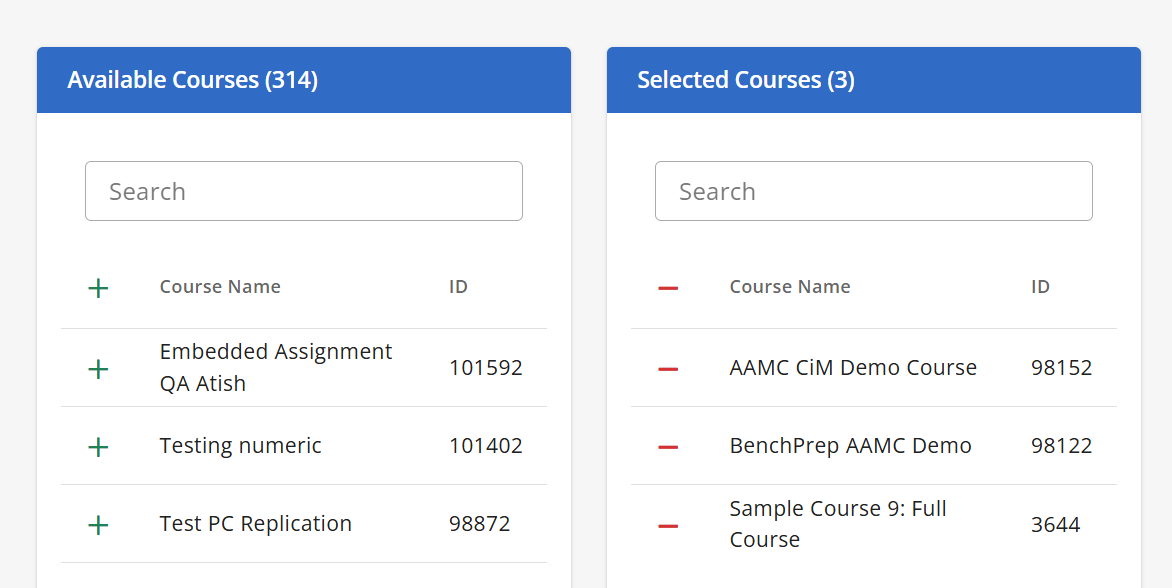The height and width of the screenshot is (588, 1172).
Task: Add all available courses with header plus
Action: pos(98,288)
